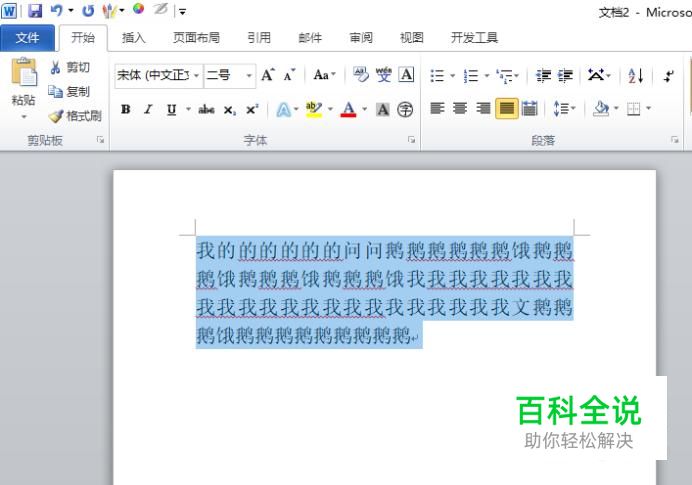Center align the text

pos(460,109)
